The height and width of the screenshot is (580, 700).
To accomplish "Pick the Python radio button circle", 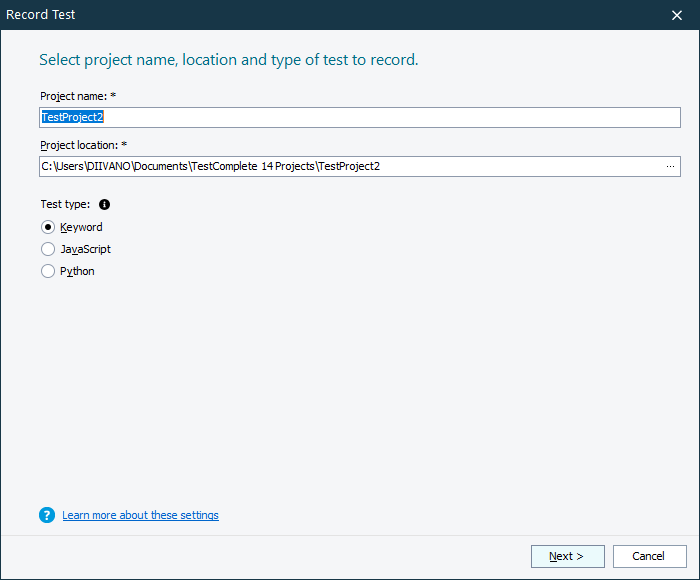I will tap(48, 271).
